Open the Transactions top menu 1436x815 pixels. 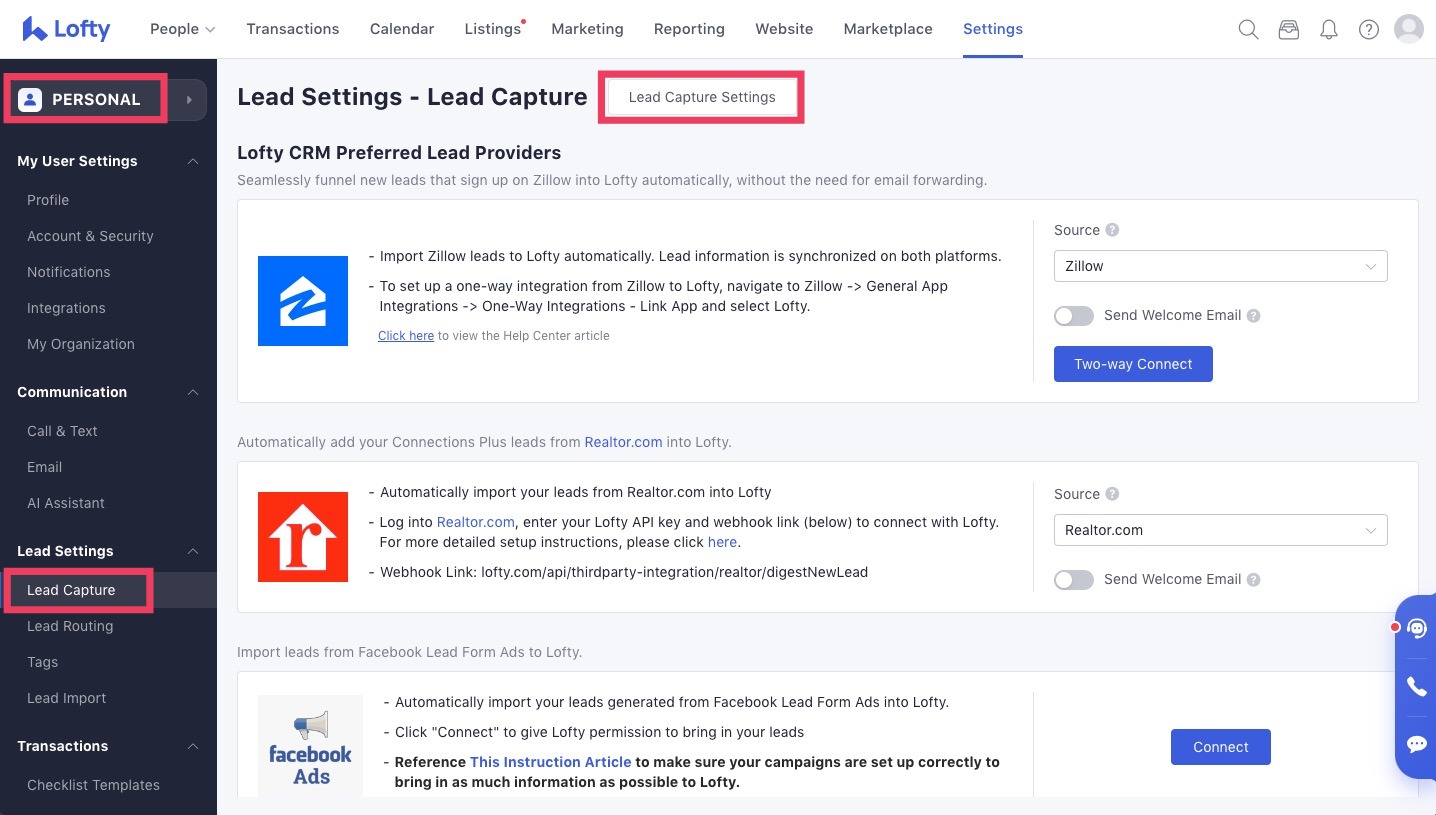[293, 29]
